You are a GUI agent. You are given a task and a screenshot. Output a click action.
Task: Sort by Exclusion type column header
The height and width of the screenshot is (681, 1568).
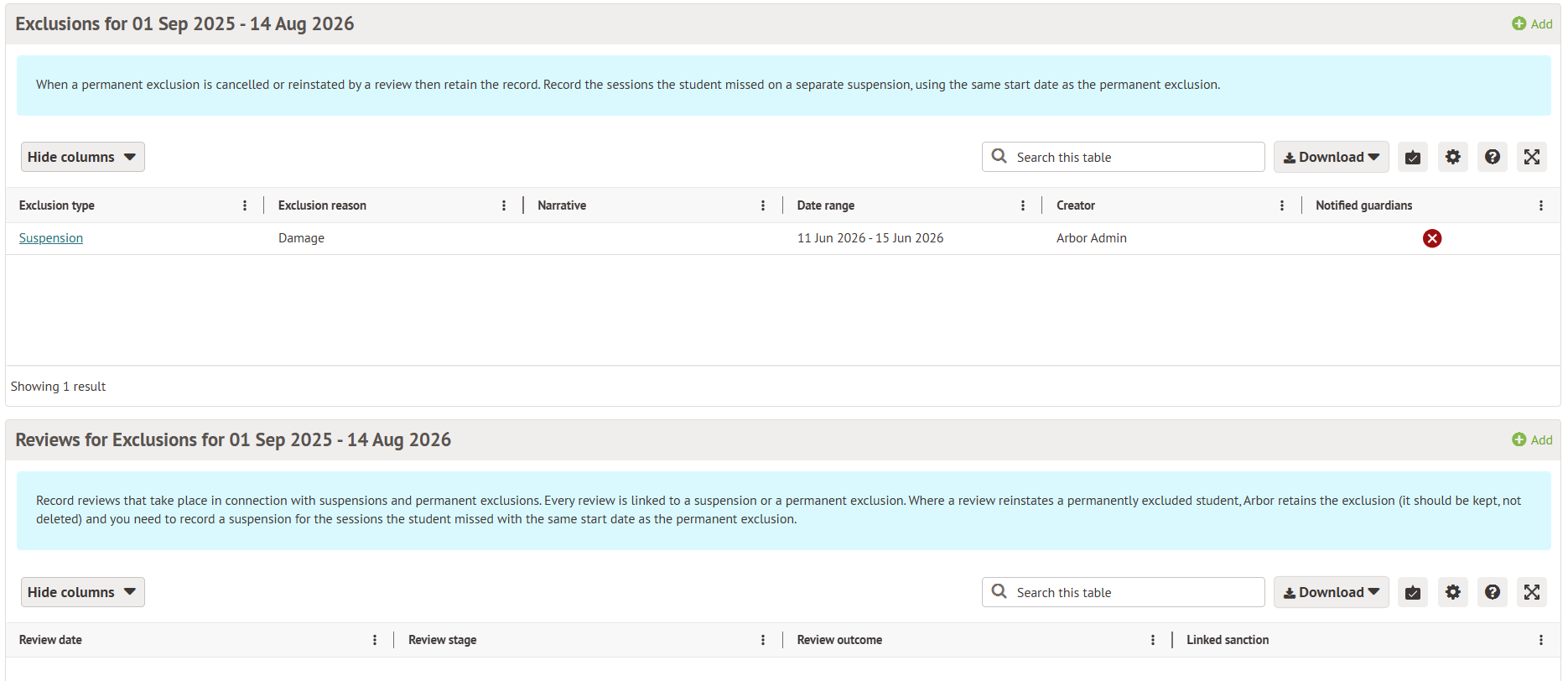57,205
